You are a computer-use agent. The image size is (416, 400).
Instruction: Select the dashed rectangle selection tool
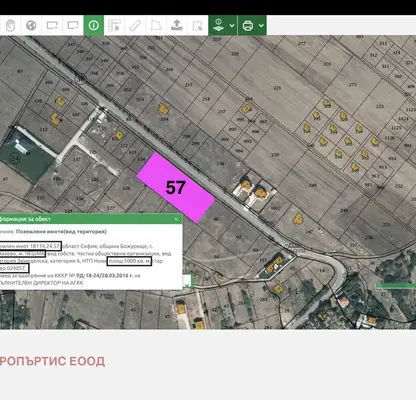coord(198,25)
